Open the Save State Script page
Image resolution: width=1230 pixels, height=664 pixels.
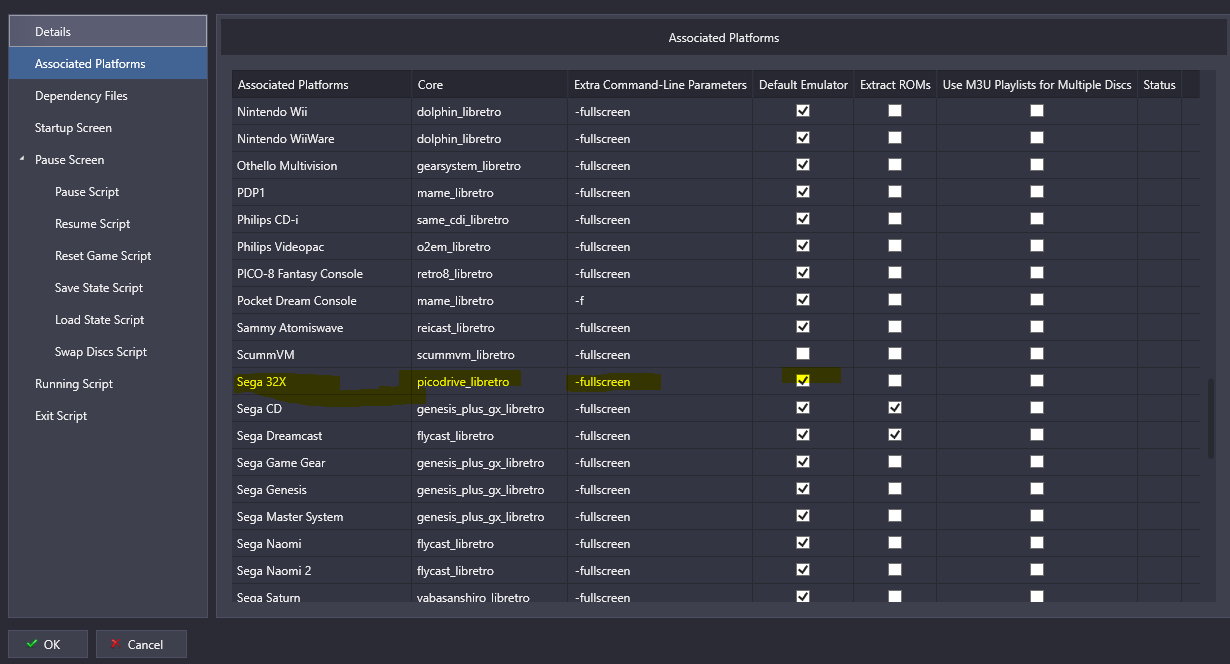[99, 288]
